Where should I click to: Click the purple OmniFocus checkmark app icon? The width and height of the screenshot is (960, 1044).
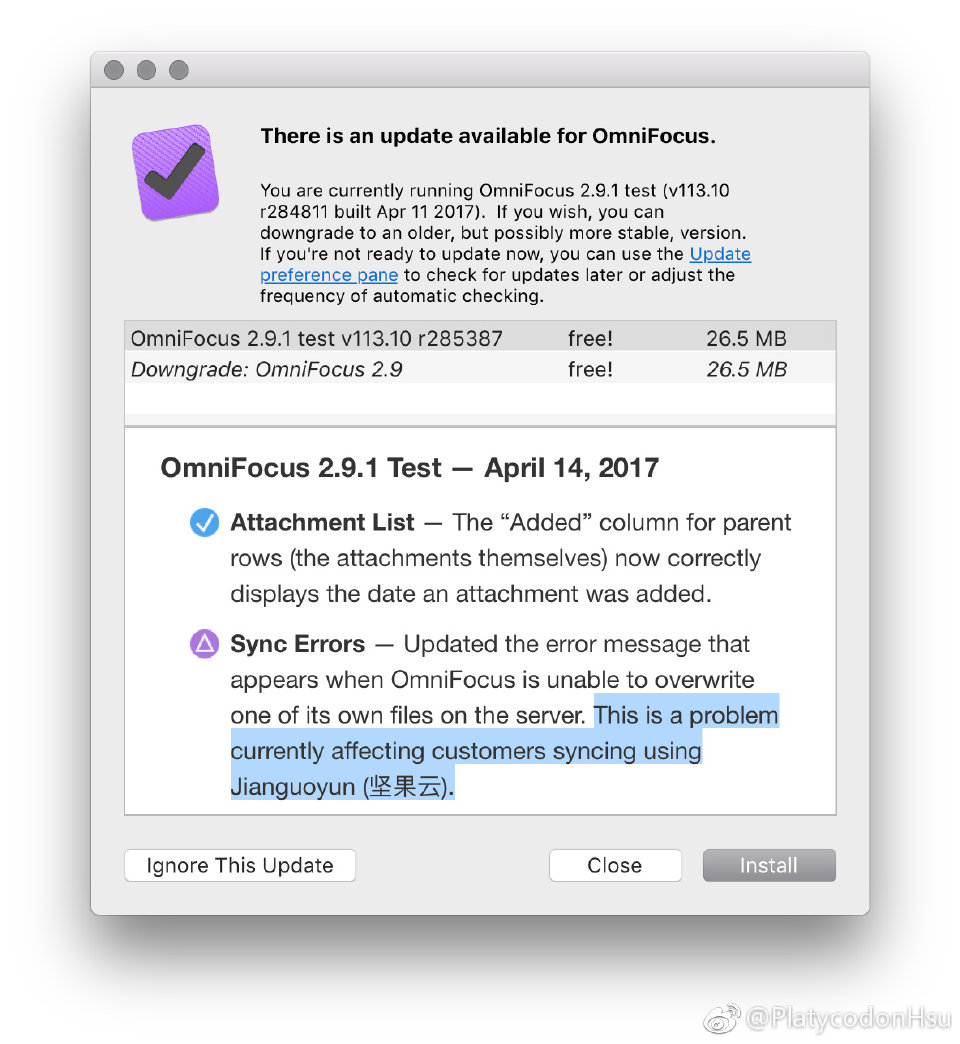pos(175,171)
